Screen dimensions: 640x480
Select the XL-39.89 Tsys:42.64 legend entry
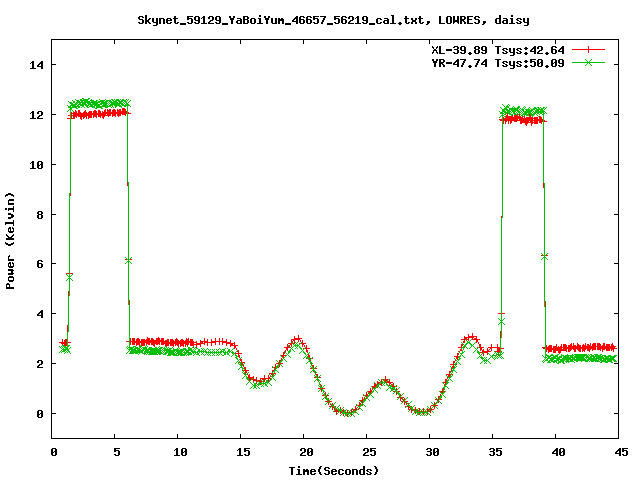pos(498,50)
